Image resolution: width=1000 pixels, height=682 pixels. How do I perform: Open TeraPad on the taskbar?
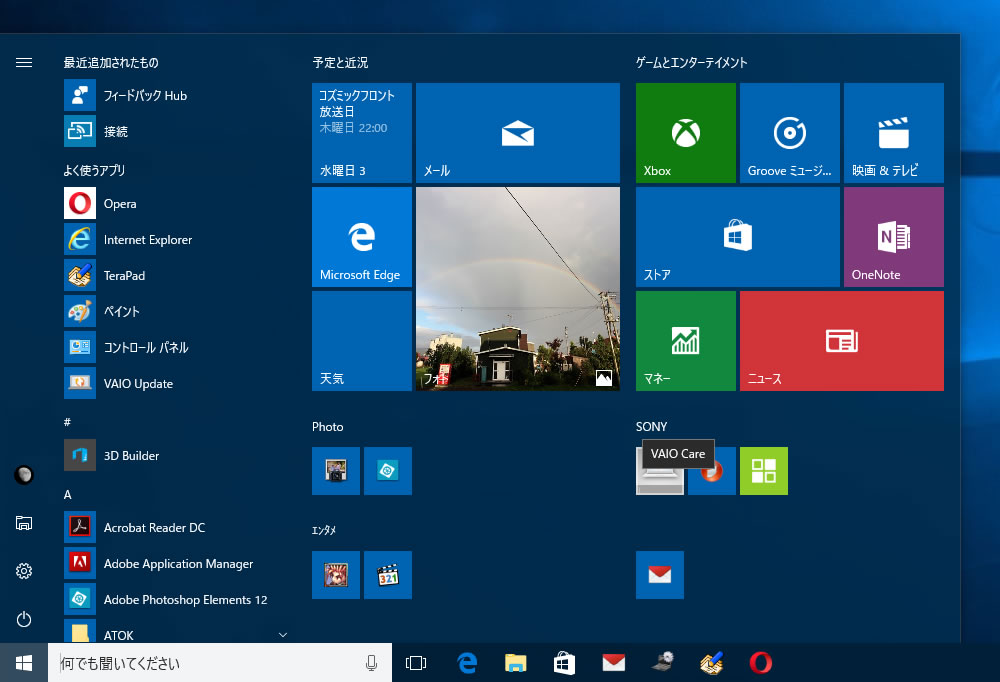(x=712, y=663)
